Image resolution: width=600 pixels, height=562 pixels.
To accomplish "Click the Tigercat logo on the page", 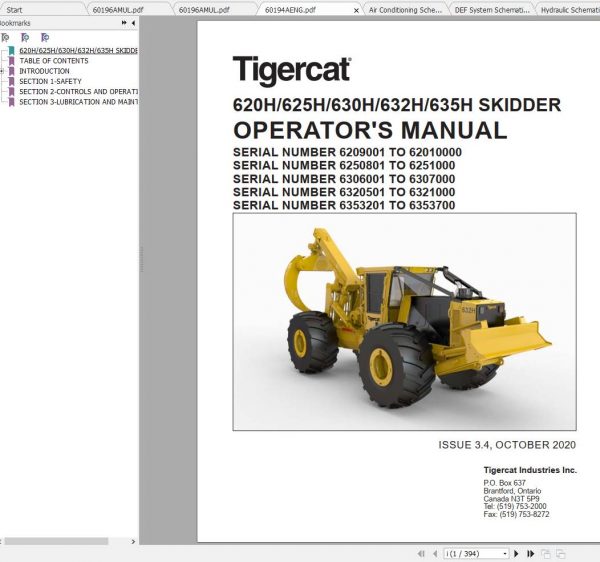I will pyautogui.click(x=292, y=70).
